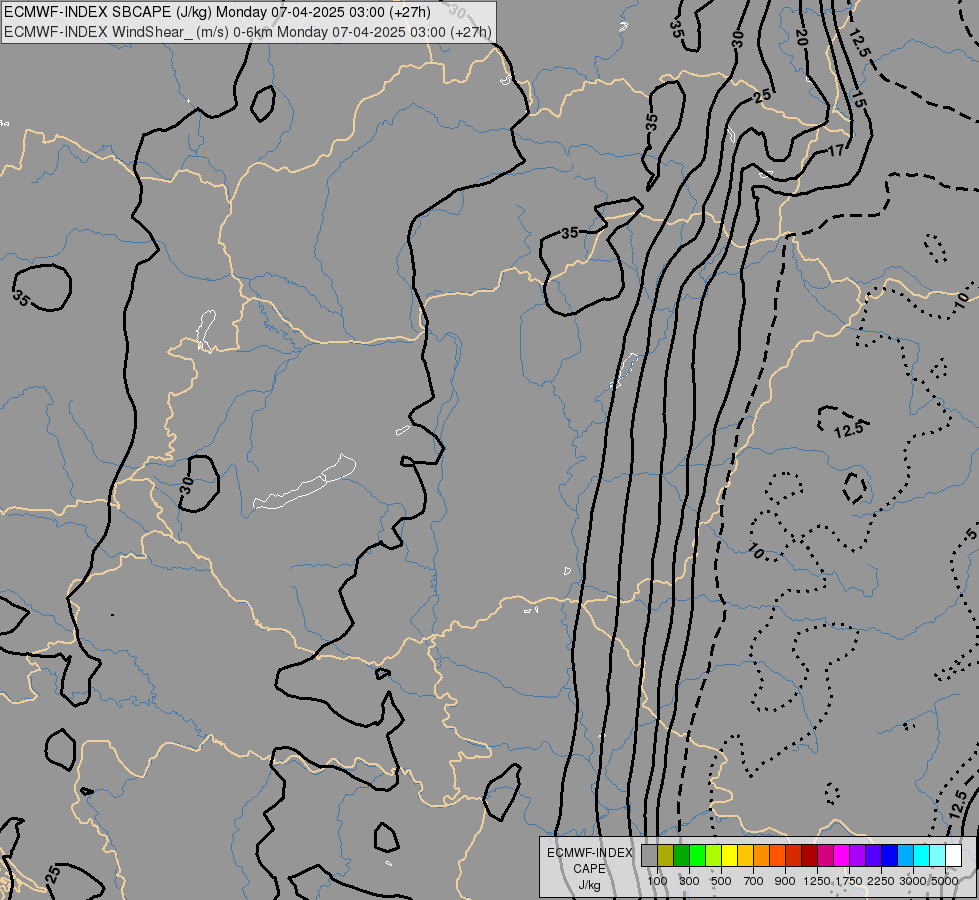Viewport: 979px width, 900px height.
Task: Pick the dark maroon swatch before 1250
Action: click(809, 856)
